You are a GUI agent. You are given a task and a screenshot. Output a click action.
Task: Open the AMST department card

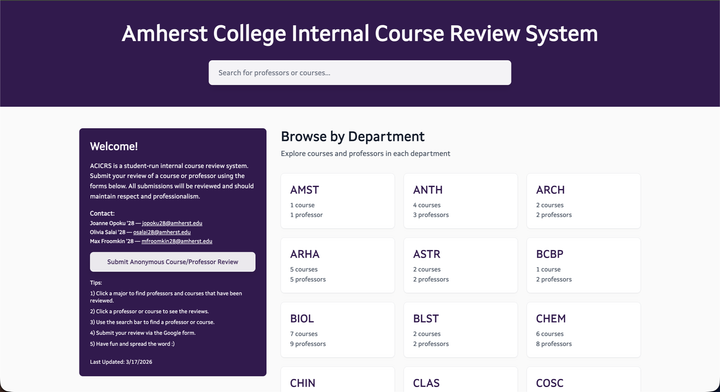click(338, 201)
